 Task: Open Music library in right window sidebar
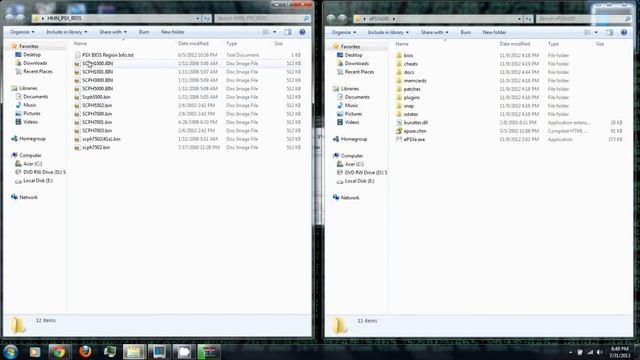(351, 105)
